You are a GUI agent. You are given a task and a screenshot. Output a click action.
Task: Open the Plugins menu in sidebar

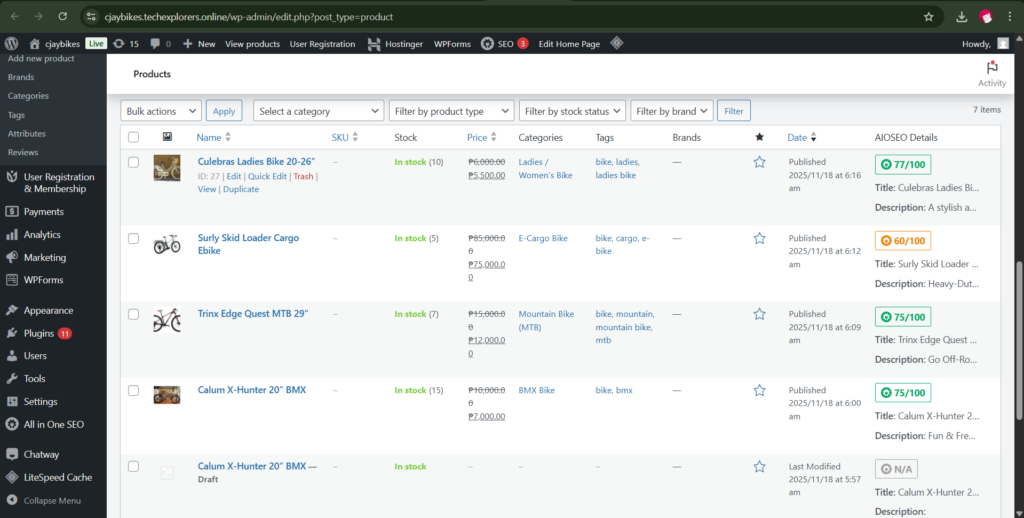[38, 333]
